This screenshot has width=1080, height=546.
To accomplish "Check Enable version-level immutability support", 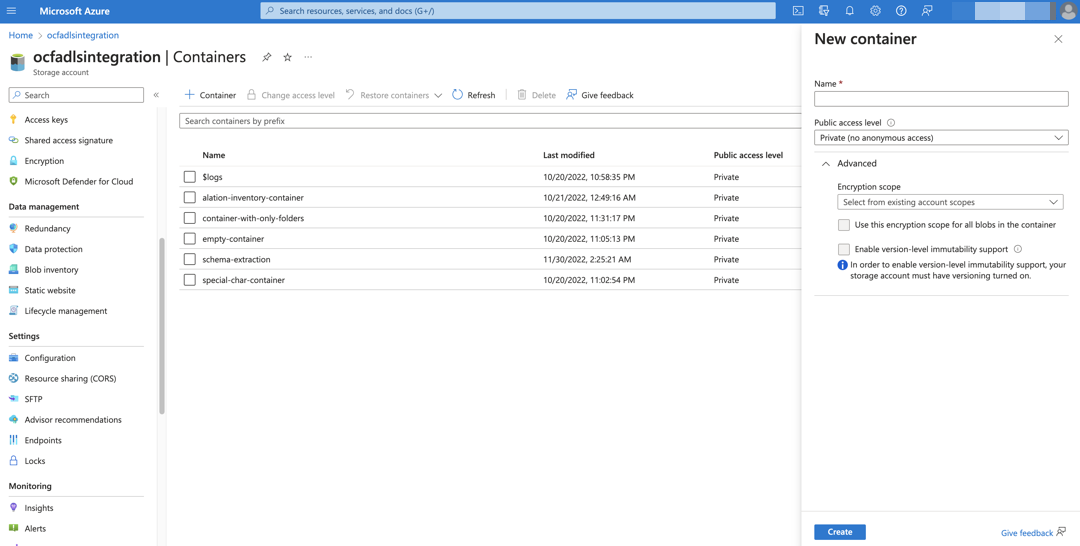I will pyautogui.click(x=844, y=249).
